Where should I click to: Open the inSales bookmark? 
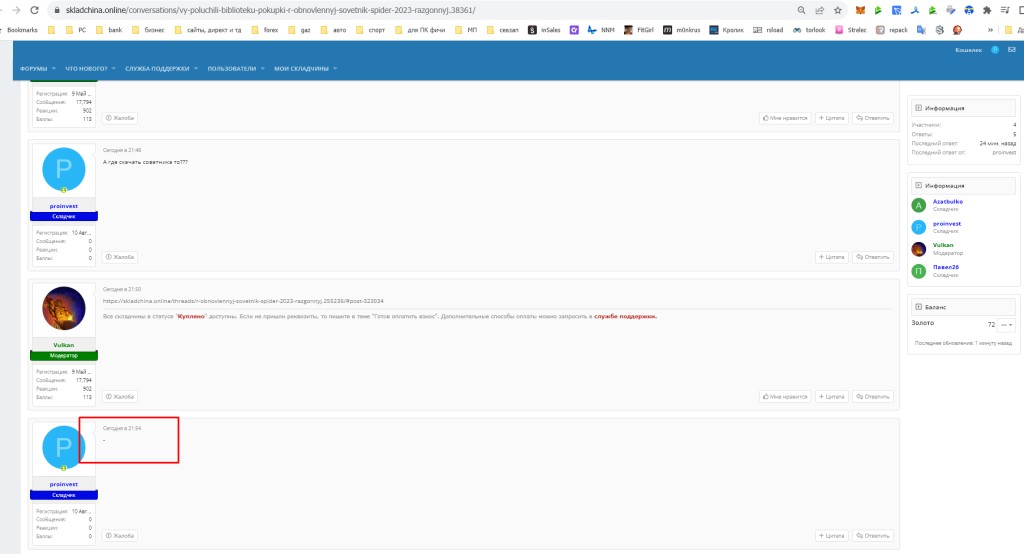click(x=544, y=30)
